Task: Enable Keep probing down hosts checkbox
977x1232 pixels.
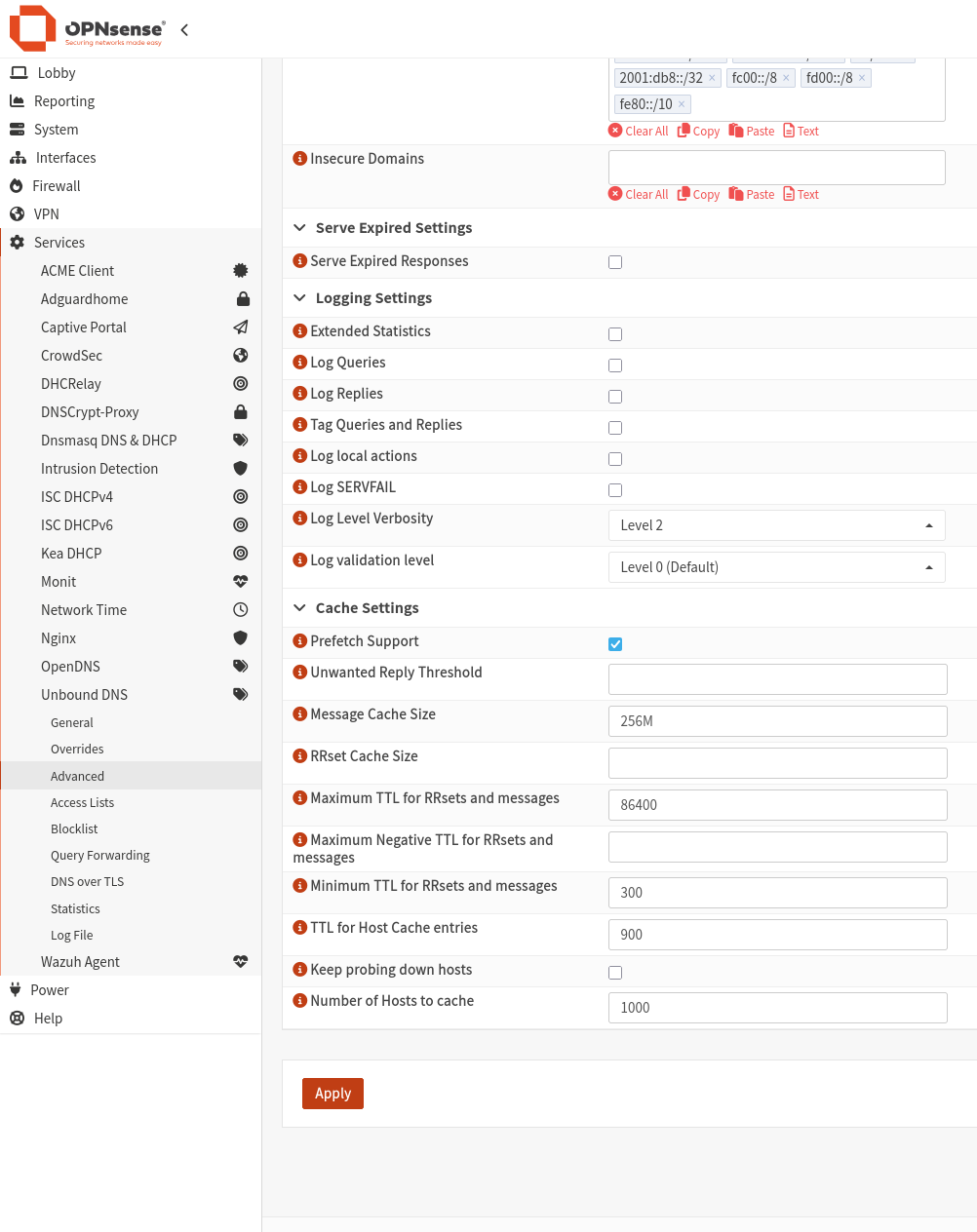Action: click(x=615, y=973)
